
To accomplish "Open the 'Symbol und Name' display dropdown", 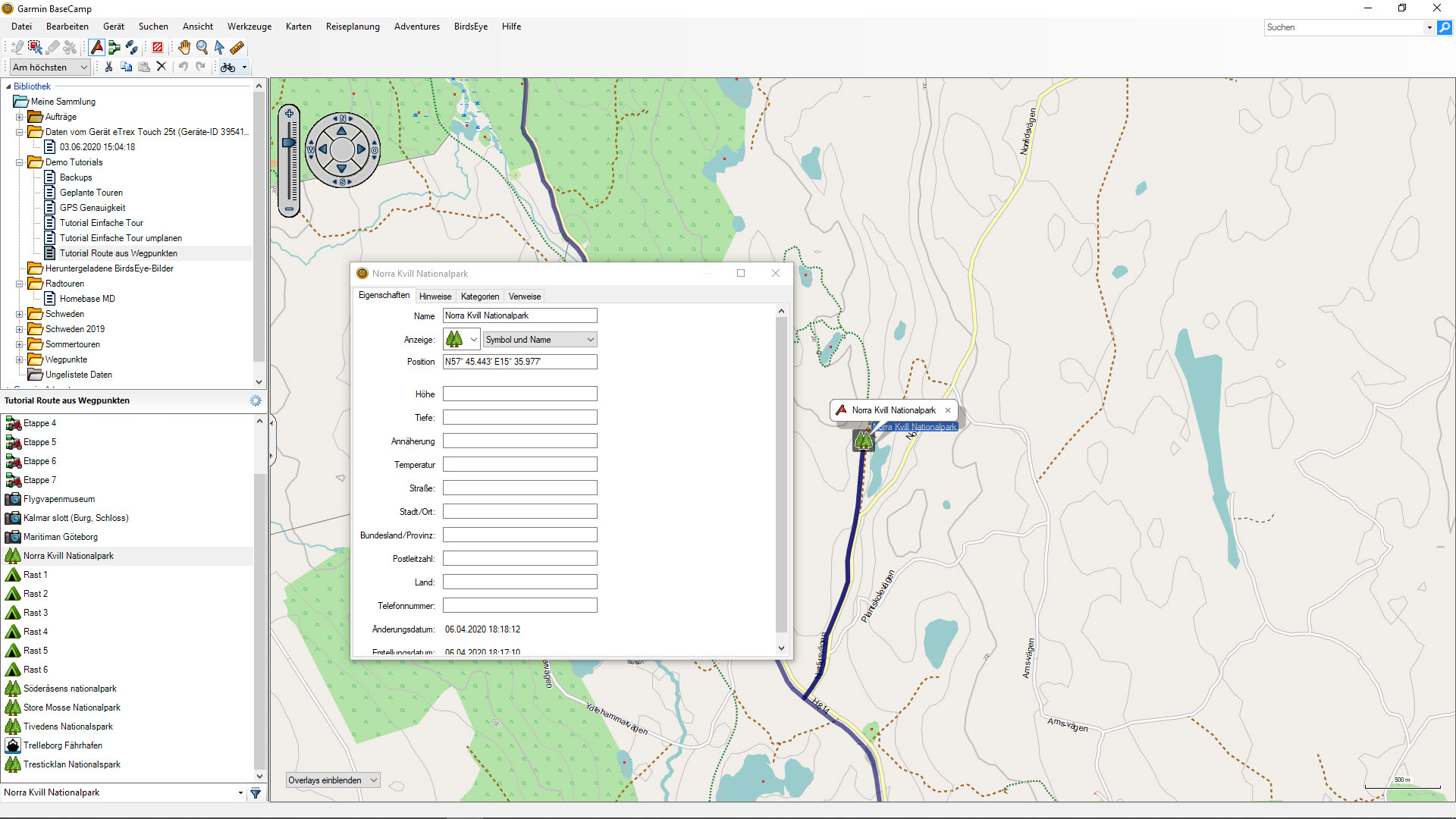I will pyautogui.click(x=540, y=340).
